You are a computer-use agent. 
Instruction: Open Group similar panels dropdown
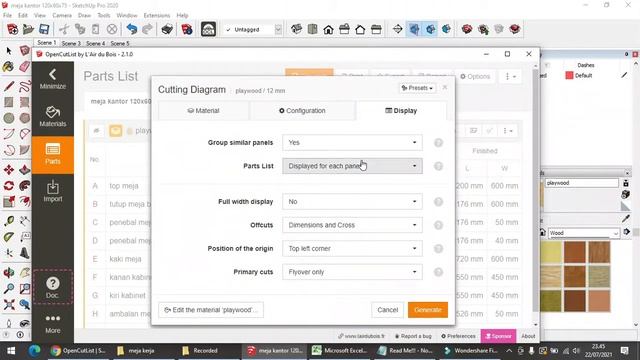(352, 142)
